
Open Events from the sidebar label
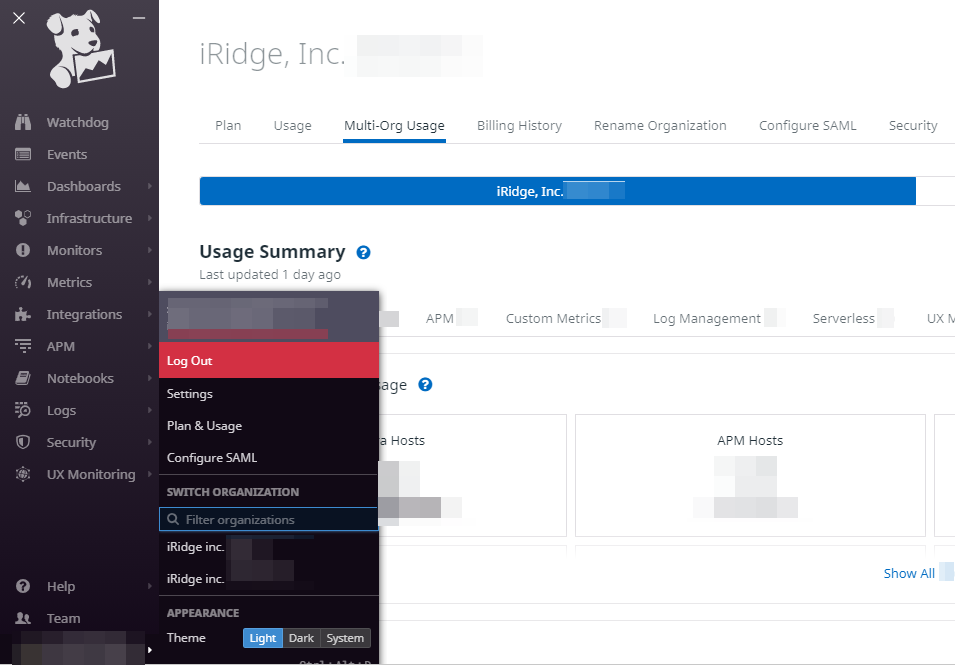(67, 155)
